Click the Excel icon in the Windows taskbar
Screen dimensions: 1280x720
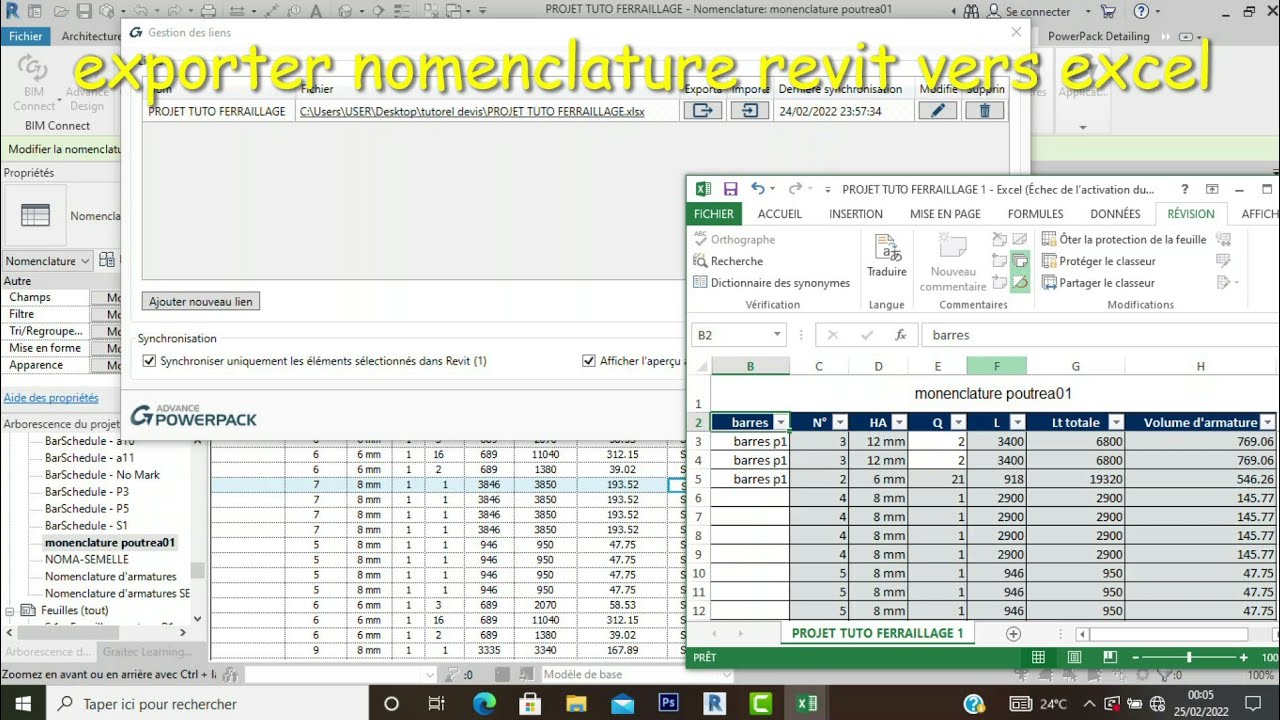(x=806, y=704)
